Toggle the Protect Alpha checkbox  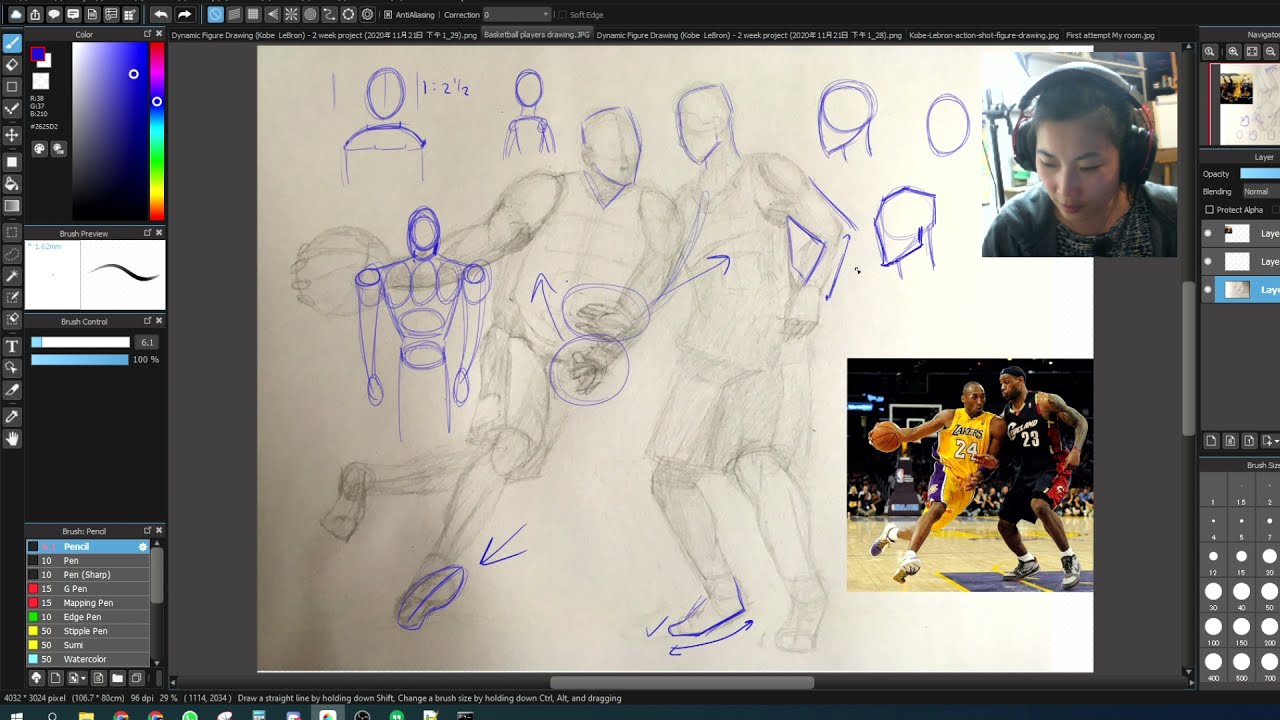1209,210
